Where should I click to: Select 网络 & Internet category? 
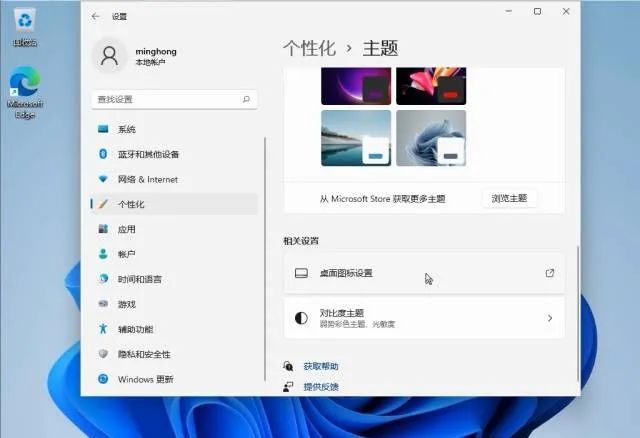pos(175,179)
